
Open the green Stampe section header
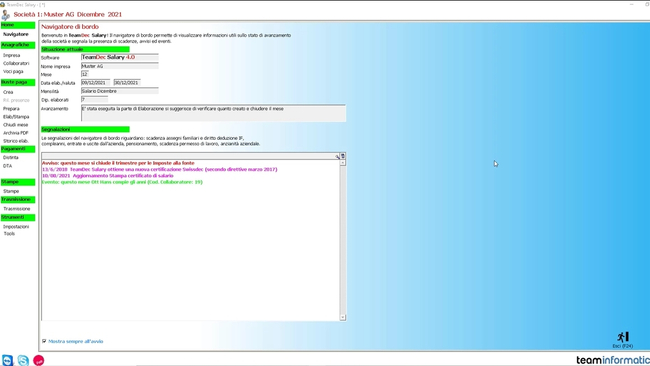pos(18,182)
